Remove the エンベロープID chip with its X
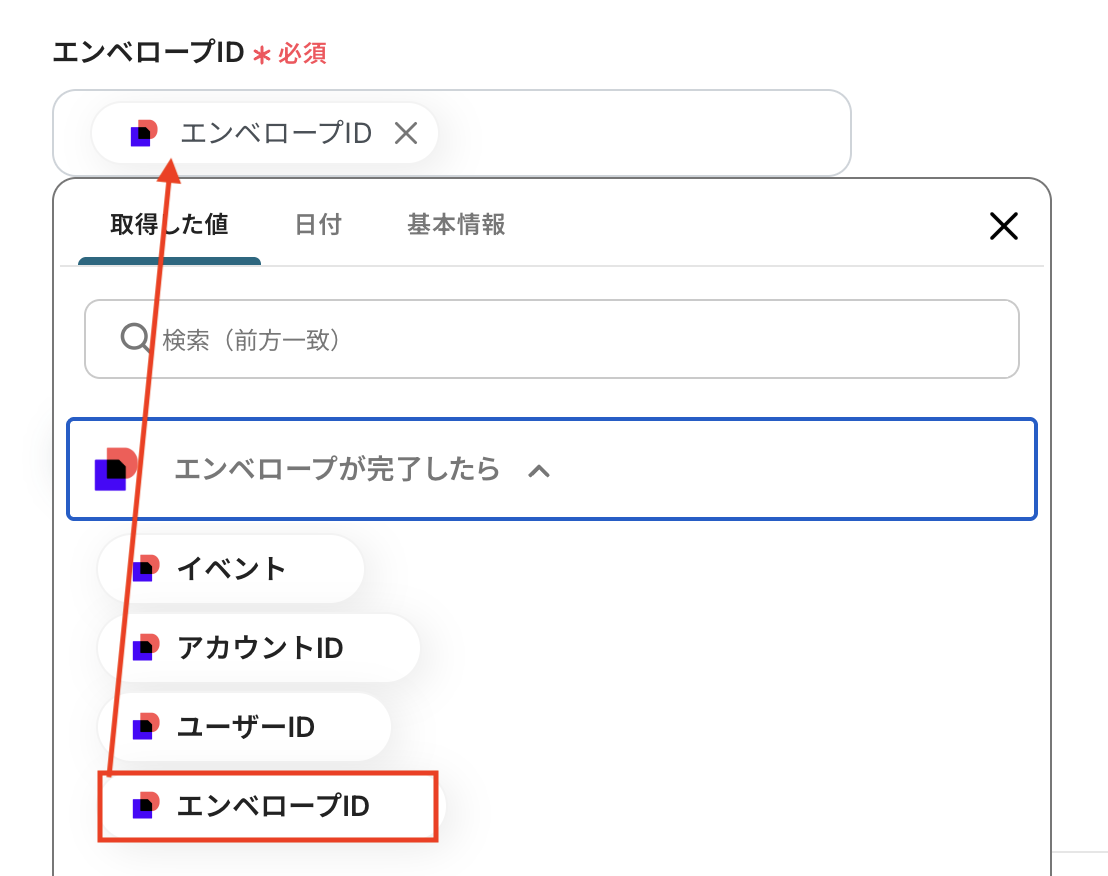 406,133
